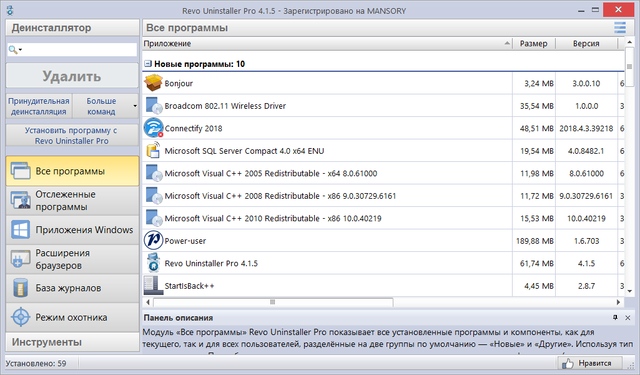Click the horizontal scrollbar thumb
This screenshot has width=640, height=375.
[273, 302]
